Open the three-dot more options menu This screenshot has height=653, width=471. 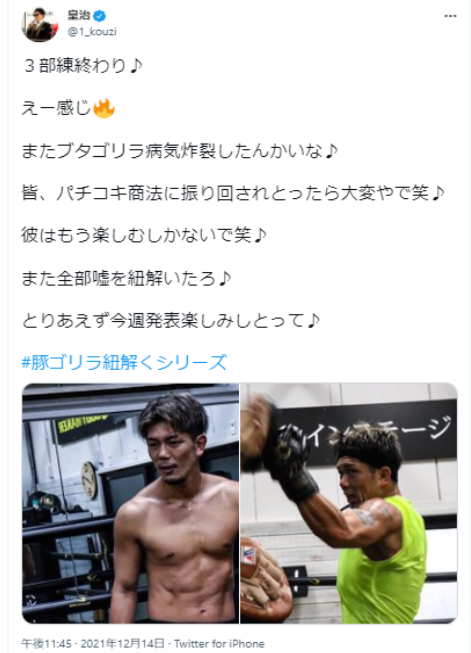[x=450, y=16]
